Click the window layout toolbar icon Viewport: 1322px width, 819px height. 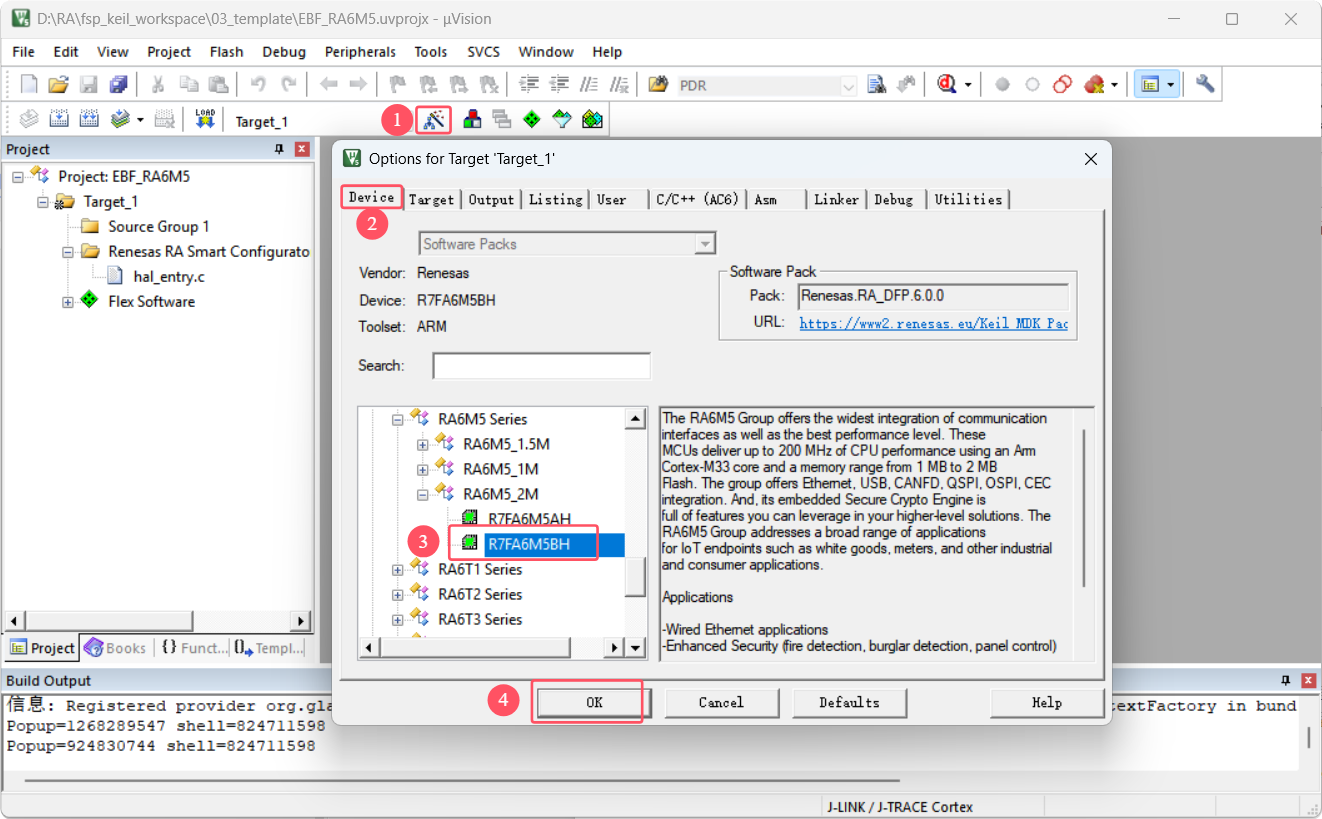point(1150,85)
